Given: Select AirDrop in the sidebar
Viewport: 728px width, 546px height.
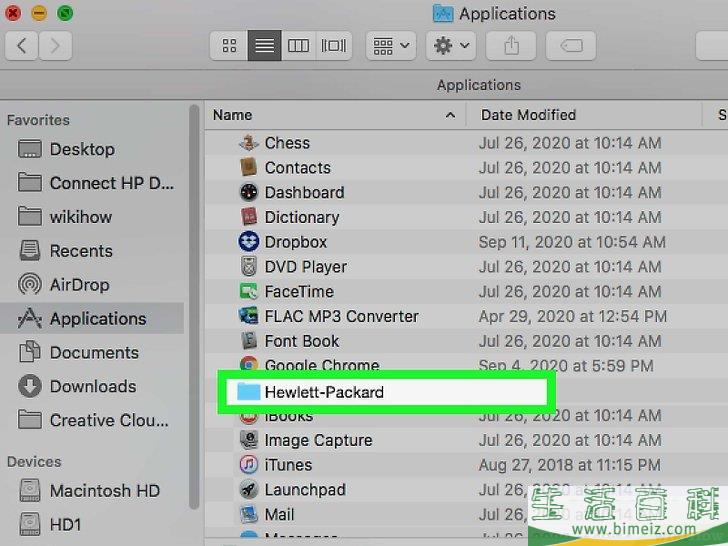Looking at the screenshot, I should tap(79, 285).
